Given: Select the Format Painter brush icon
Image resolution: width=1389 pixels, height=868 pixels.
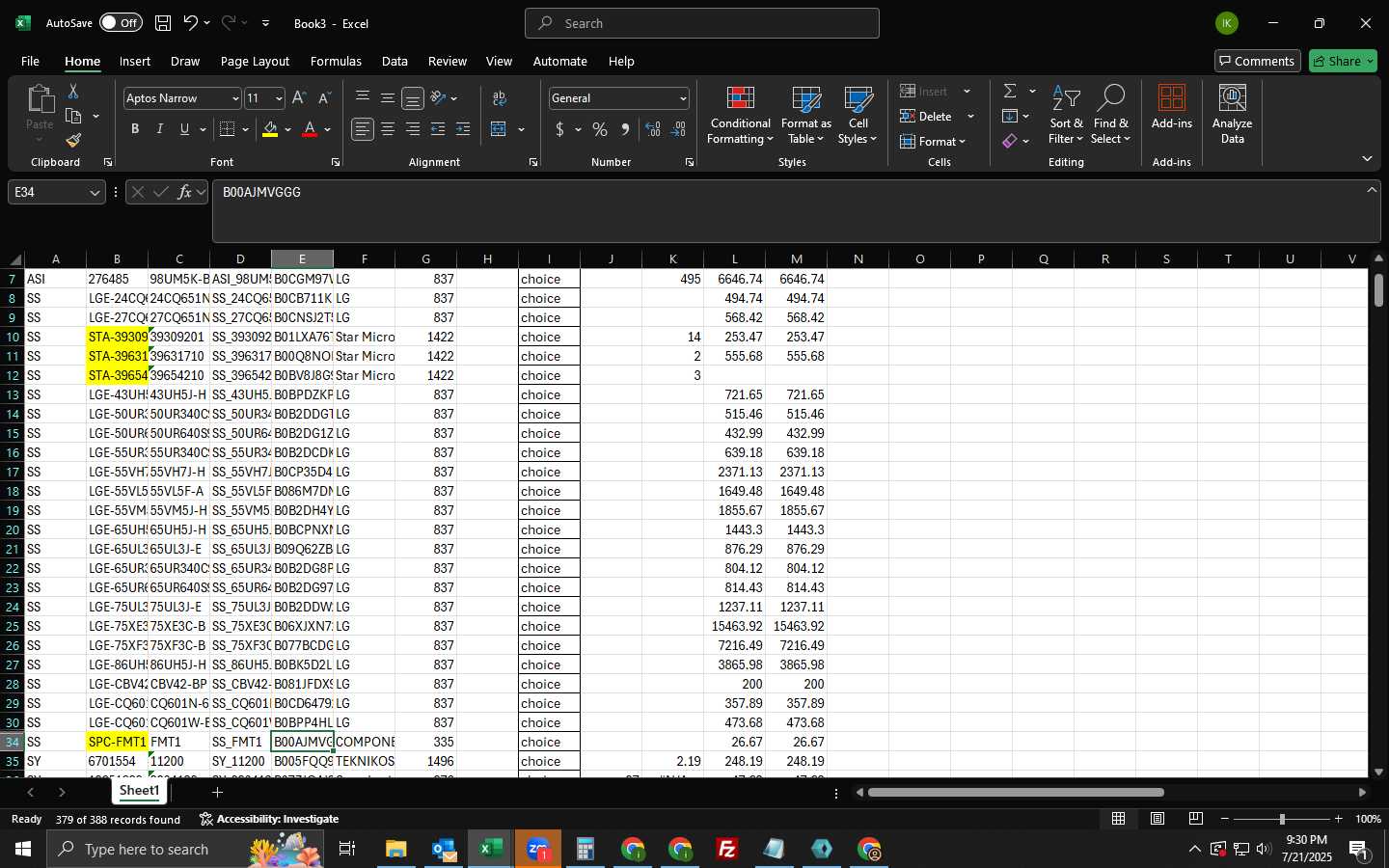Looking at the screenshot, I should click(73, 141).
